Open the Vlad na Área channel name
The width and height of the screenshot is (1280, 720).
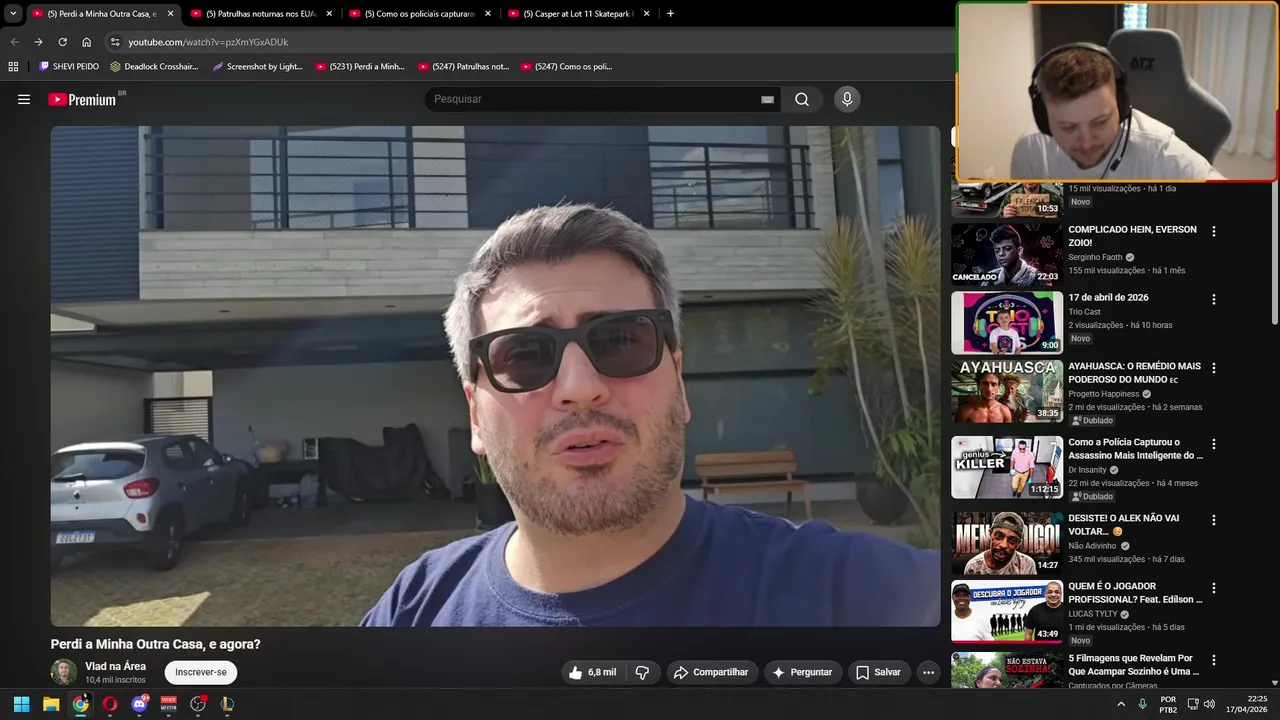(115, 666)
